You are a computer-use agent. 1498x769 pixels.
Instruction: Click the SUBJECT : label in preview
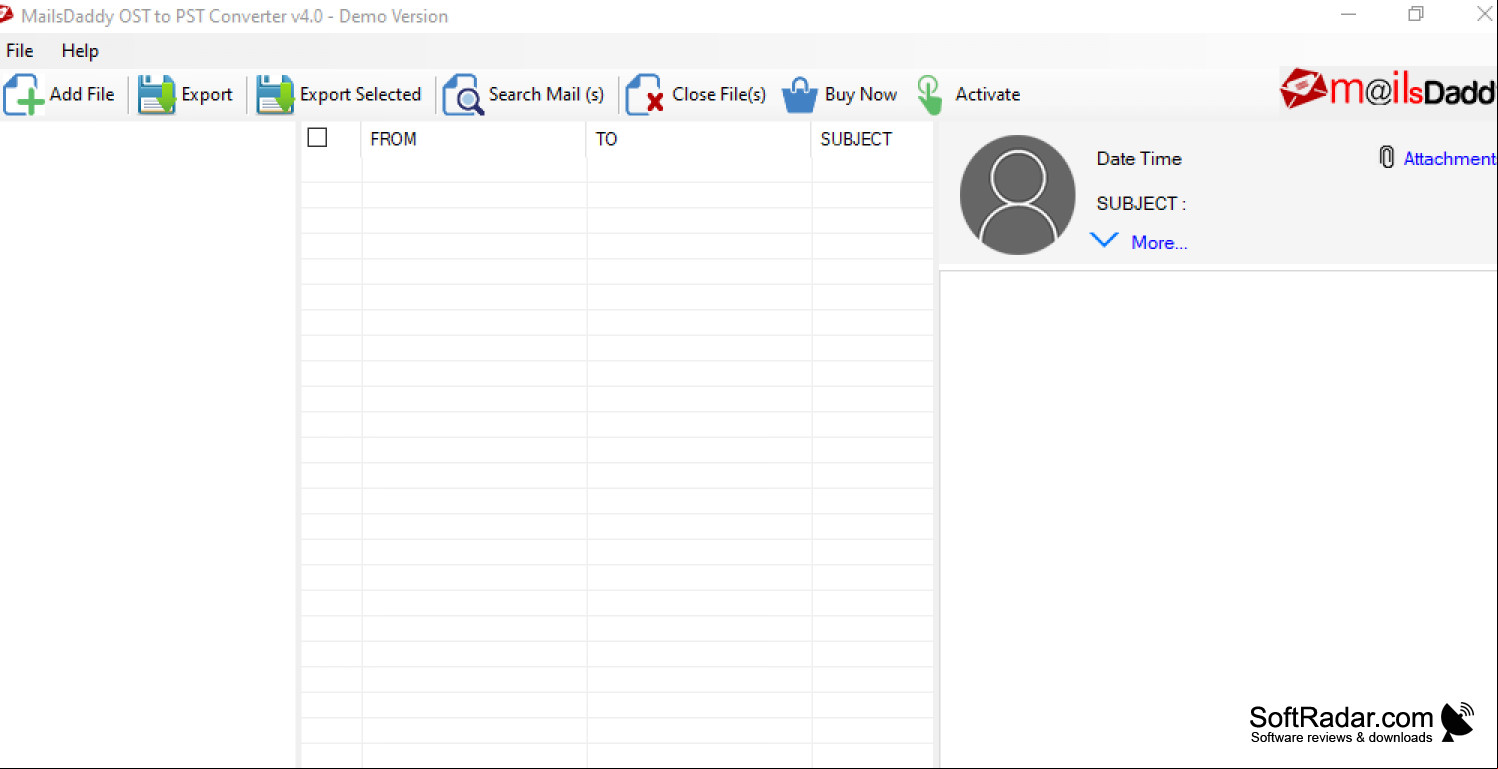(1141, 203)
